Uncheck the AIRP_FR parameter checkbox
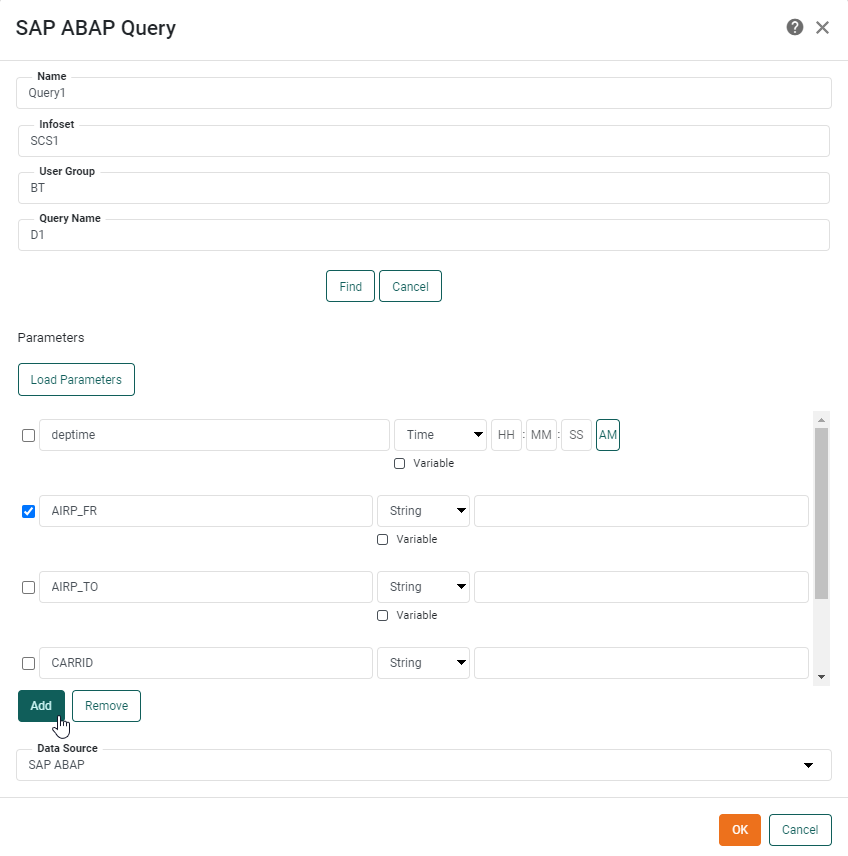848x856 pixels. pyautogui.click(x=28, y=511)
